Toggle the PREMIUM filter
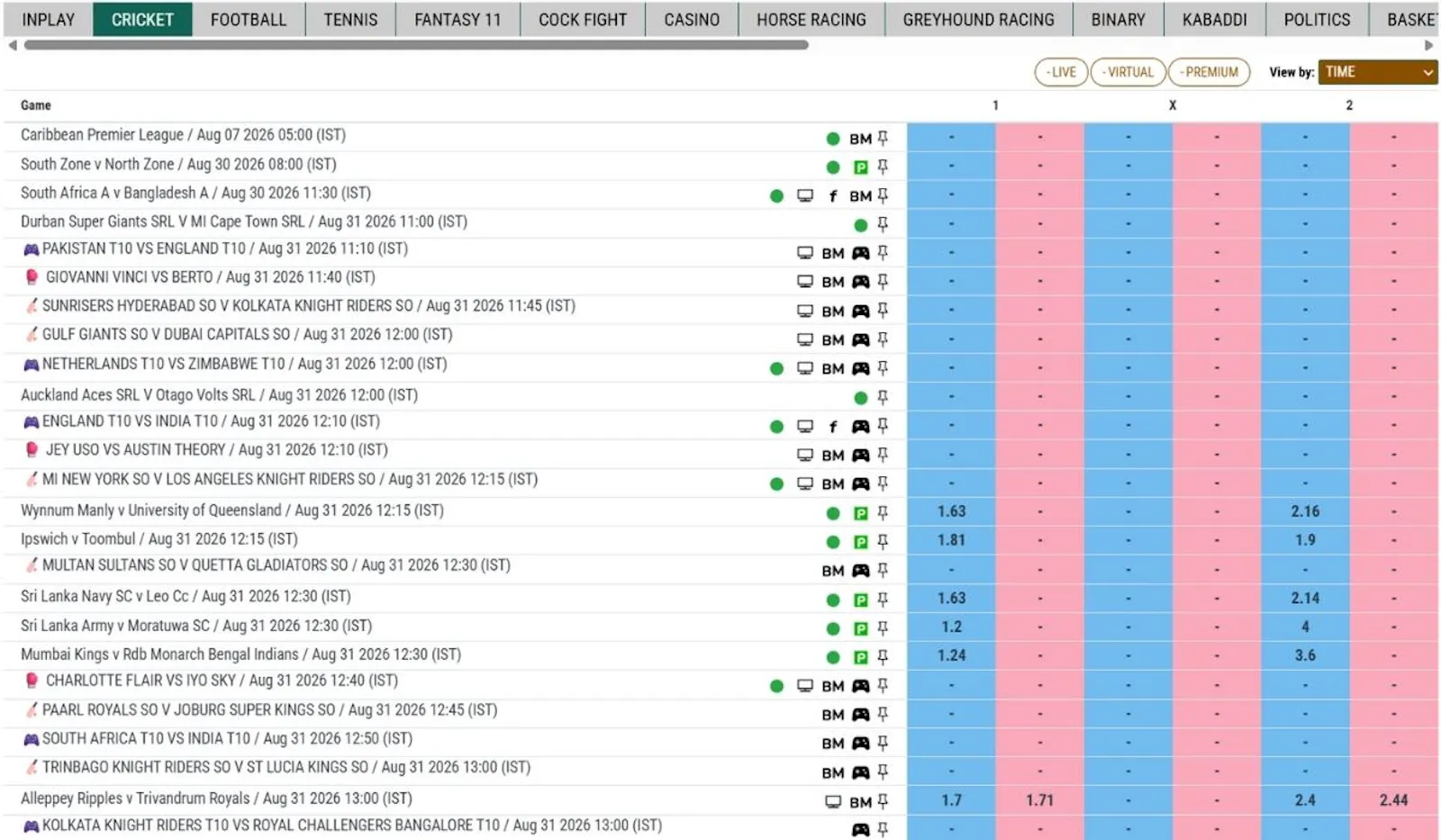This screenshot has height=840, width=1441. tap(1210, 72)
